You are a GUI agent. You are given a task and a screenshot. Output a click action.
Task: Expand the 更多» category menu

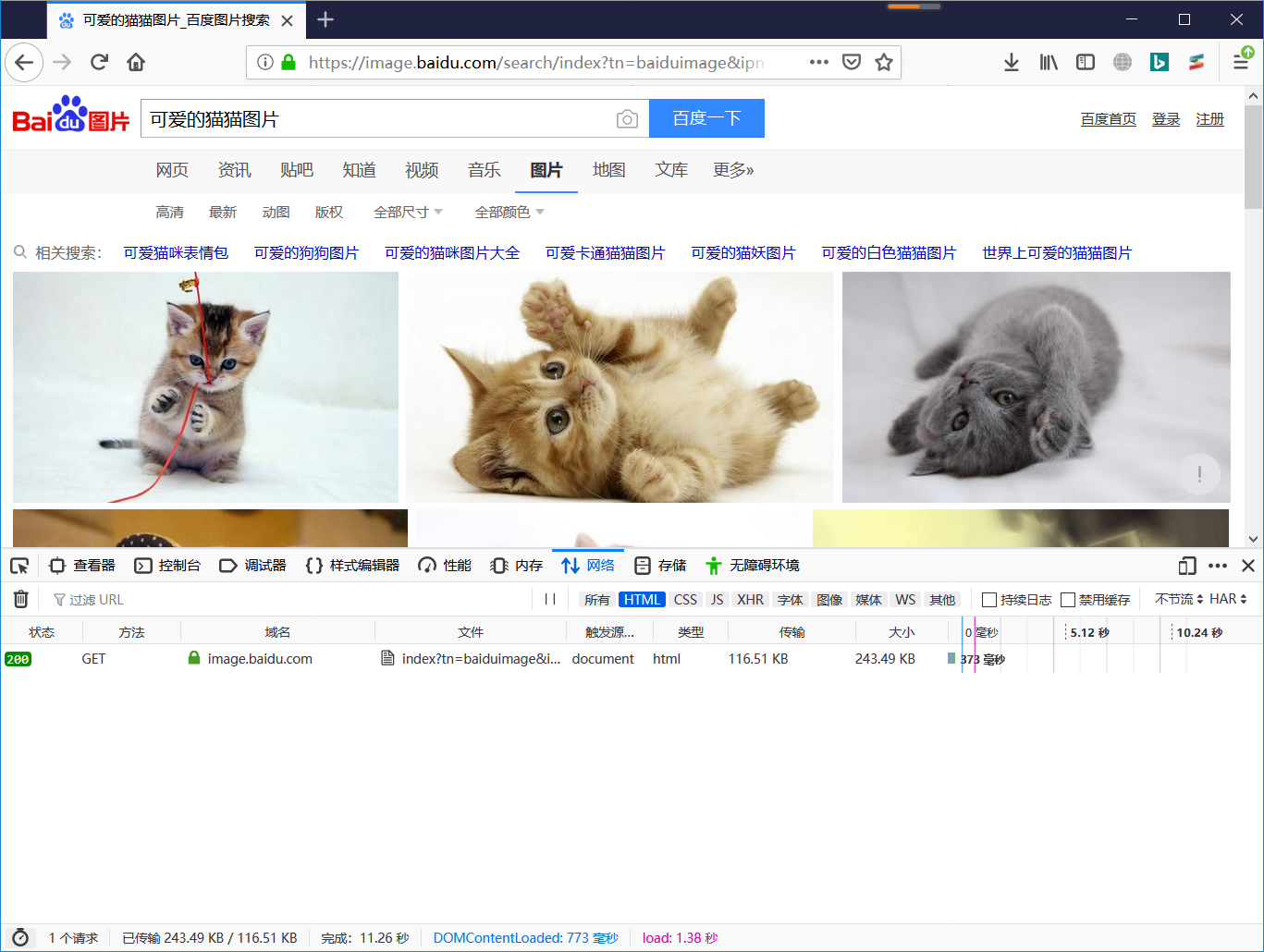[x=733, y=170]
